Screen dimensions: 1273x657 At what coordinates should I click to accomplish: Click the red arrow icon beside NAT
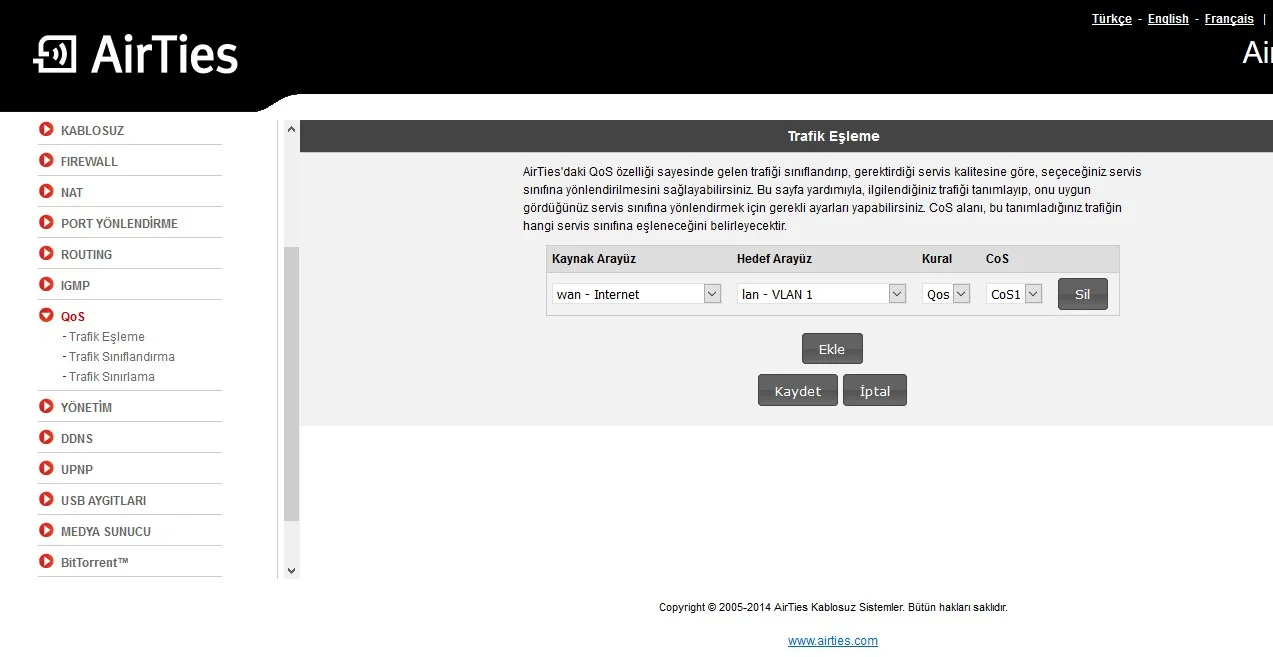[46, 191]
